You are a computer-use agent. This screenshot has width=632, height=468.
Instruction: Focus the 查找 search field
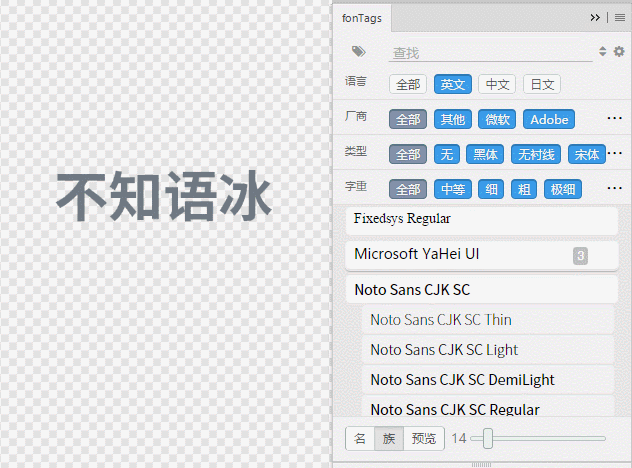[491, 53]
